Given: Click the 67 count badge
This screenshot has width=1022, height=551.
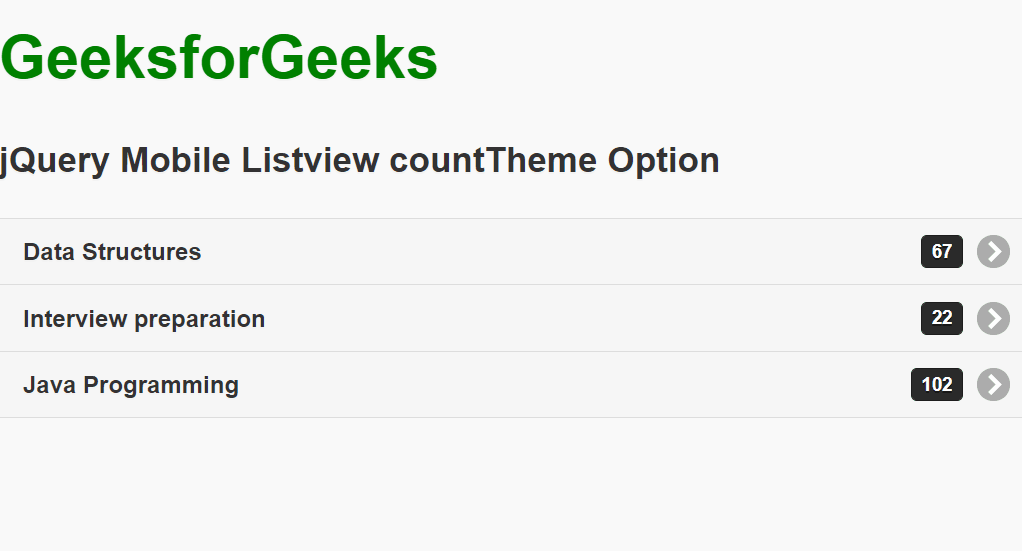Looking at the screenshot, I should point(941,252).
